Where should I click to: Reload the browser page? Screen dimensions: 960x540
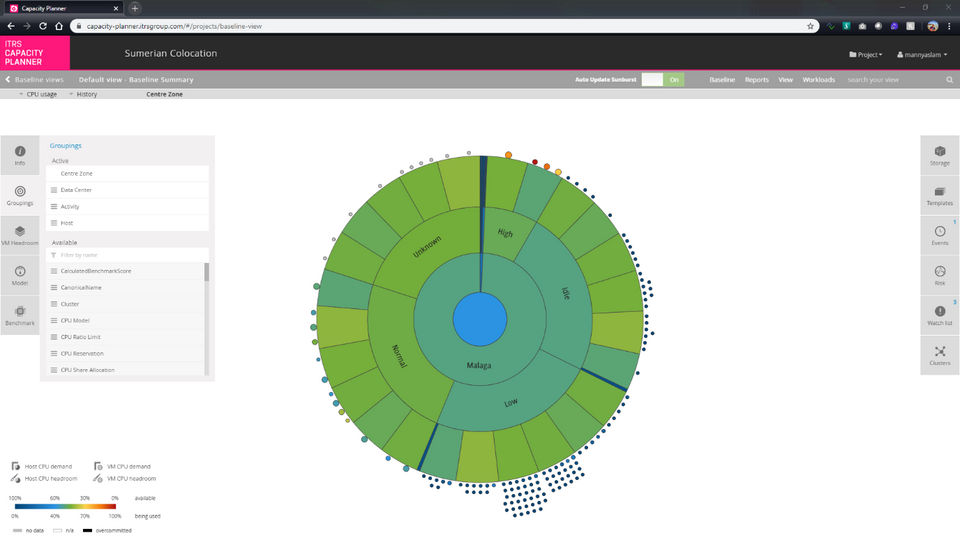(43, 26)
